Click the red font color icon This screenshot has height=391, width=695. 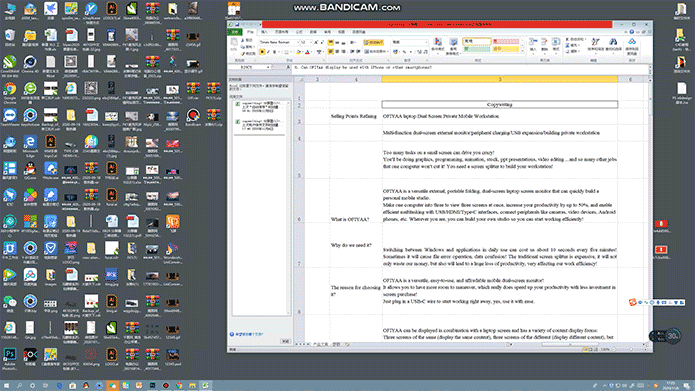click(307, 52)
